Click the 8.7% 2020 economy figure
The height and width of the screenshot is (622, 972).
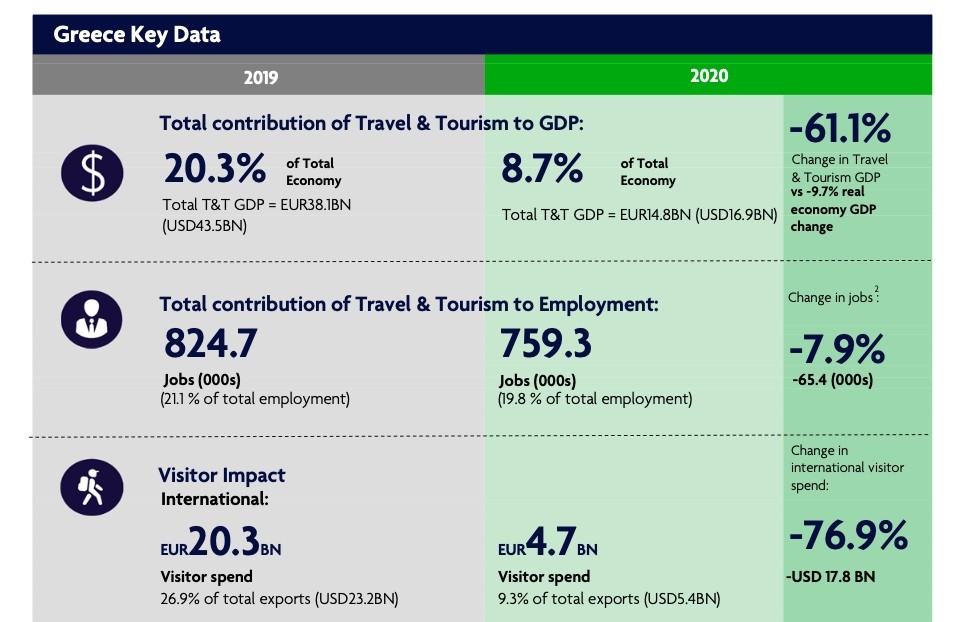542,170
